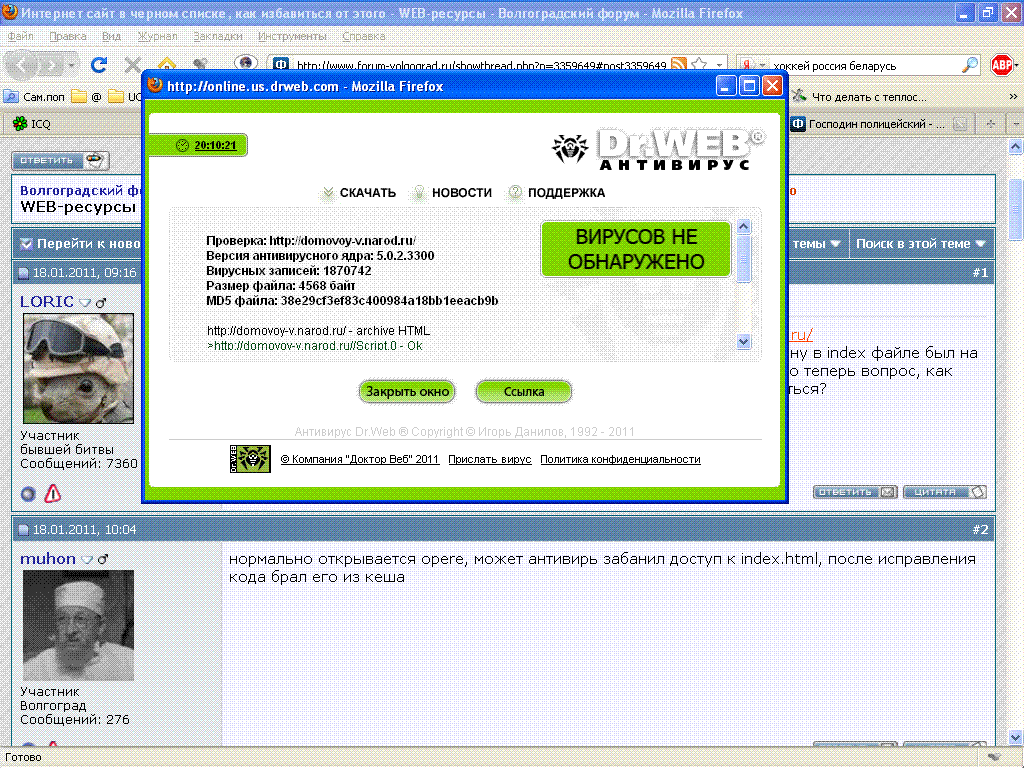
Task: Click ЦИТАТА button in LORIC's post
Action: coord(944,492)
